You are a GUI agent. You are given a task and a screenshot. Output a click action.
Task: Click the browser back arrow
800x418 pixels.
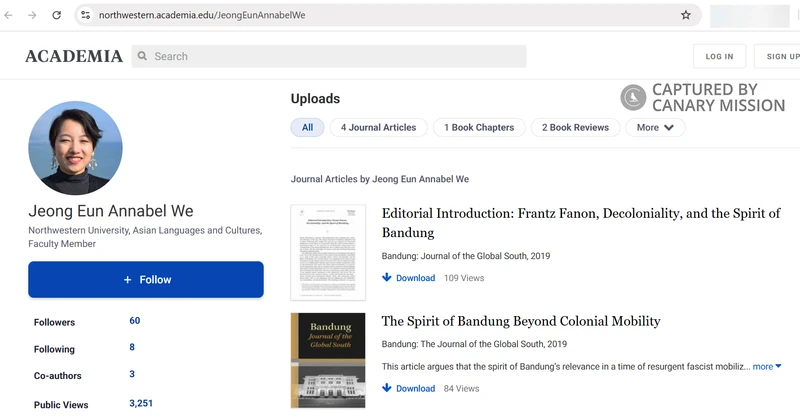pyautogui.click(x=9, y=15)
